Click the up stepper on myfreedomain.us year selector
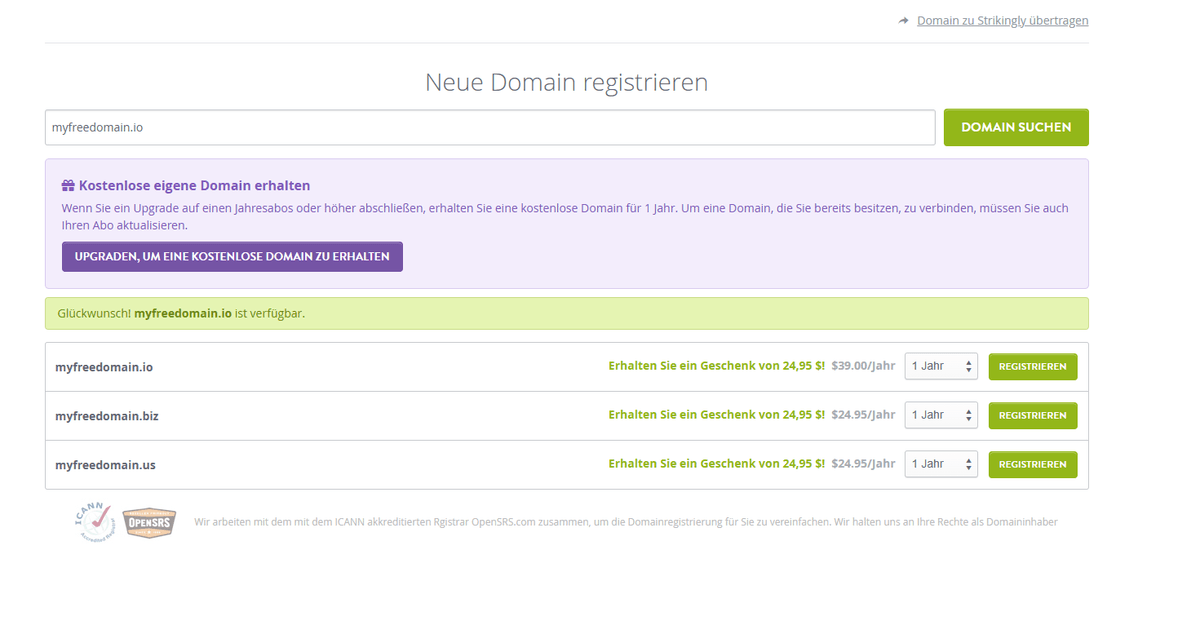1200x635 pixels. (968, 460)
